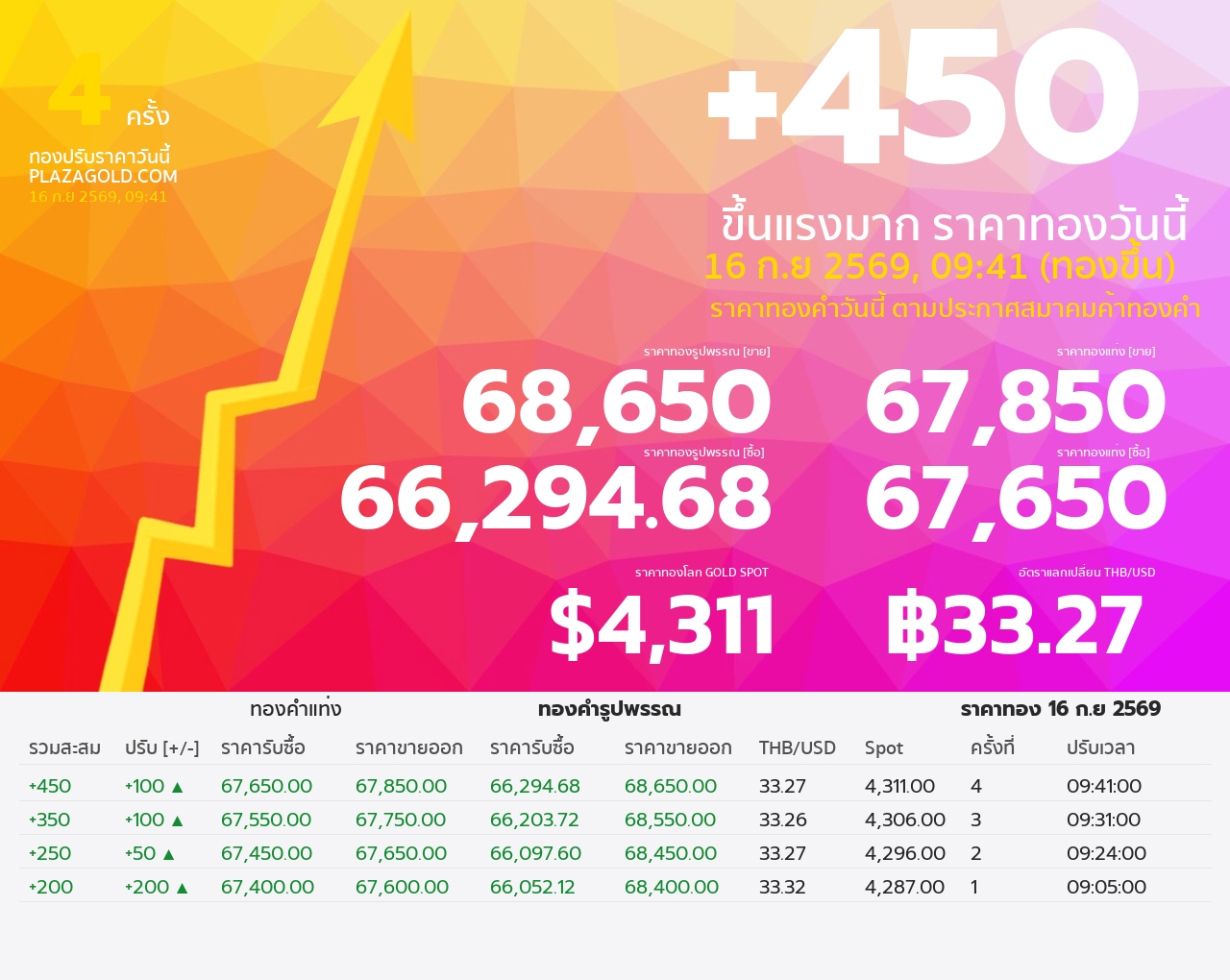Click the up triangle beside +200
This screenshot has width=1230, height=980.
182,888
